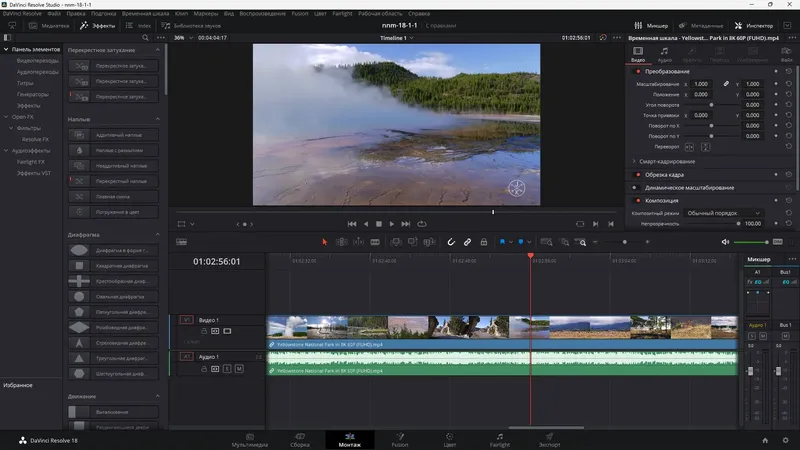The image size is (800, 450).
Task: Click the position lock padlock in timeline toolbar
Action: tap(483, 241)
